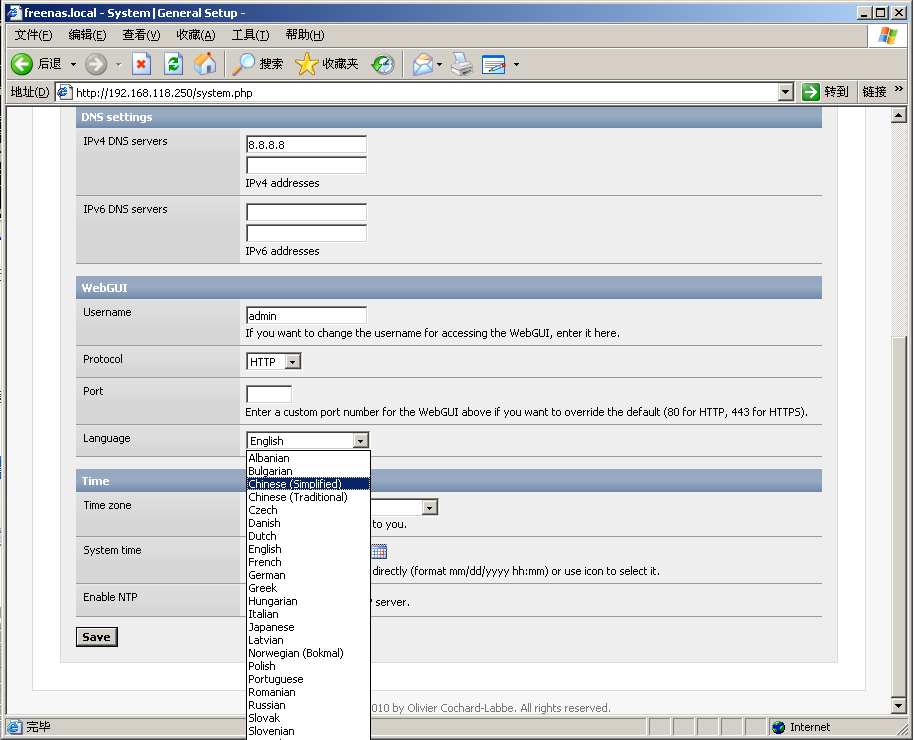Open the 收藏(A) menu

coord(196,35)
